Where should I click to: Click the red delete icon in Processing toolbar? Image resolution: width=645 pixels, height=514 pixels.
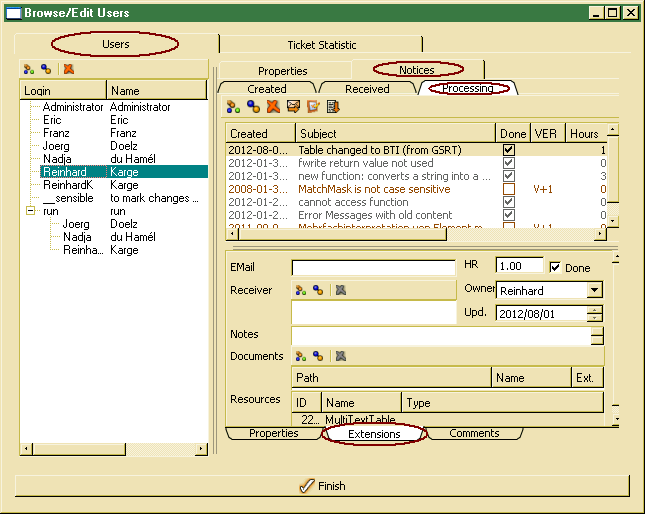(273, 107)
